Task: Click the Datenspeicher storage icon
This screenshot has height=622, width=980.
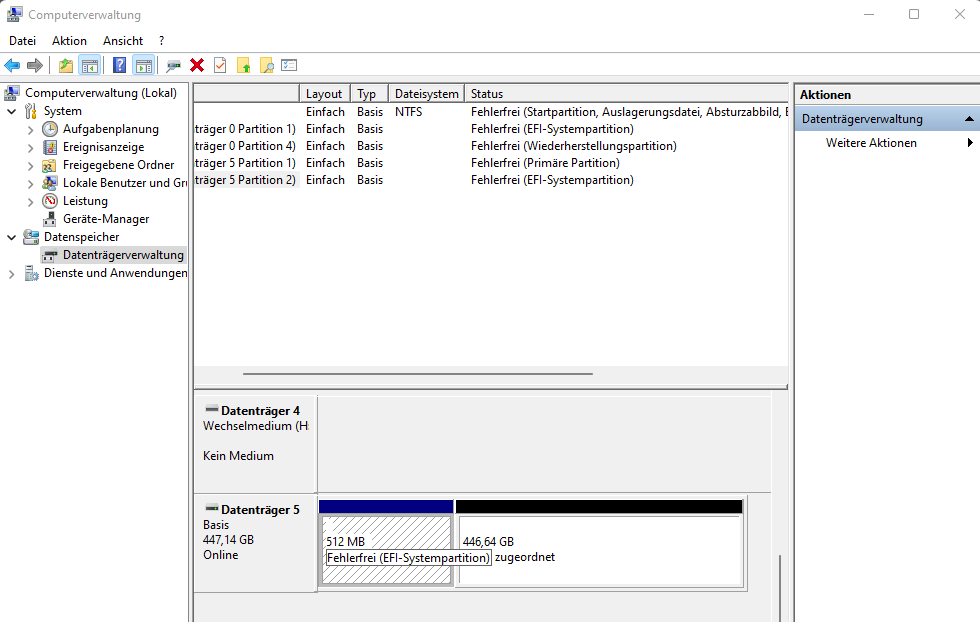Action: 31,237
